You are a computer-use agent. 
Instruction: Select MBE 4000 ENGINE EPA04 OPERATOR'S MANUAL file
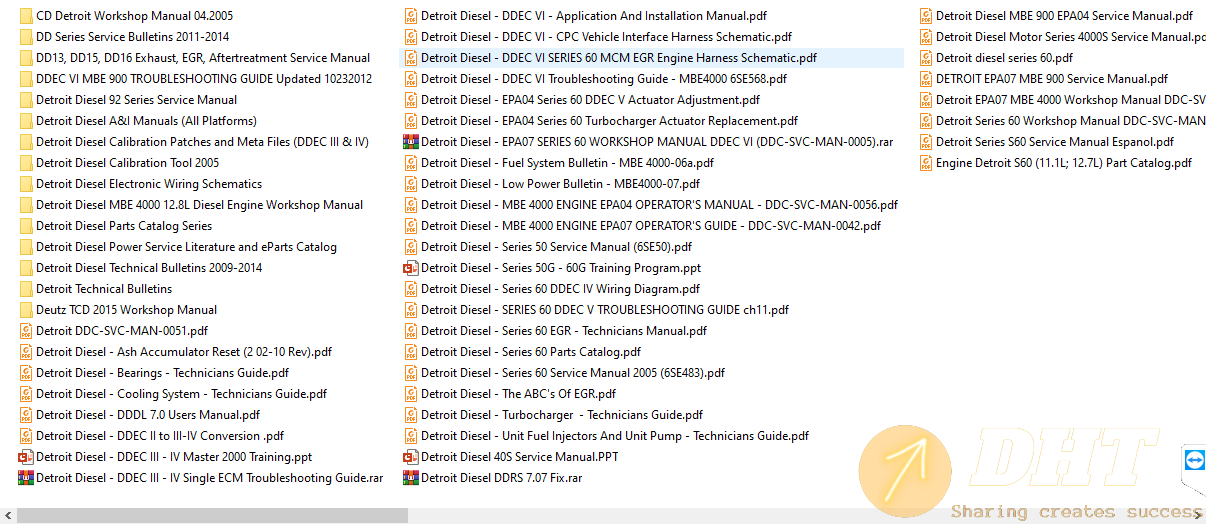(659, 205)
